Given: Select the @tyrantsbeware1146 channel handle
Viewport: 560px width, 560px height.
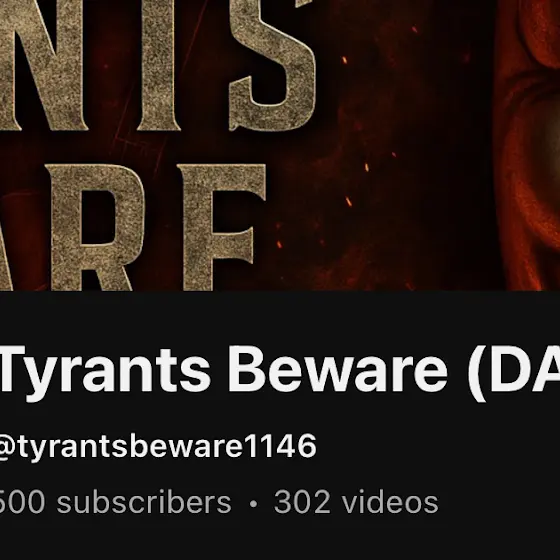Looking at the screenshot, I should click(x=158, y=446).
